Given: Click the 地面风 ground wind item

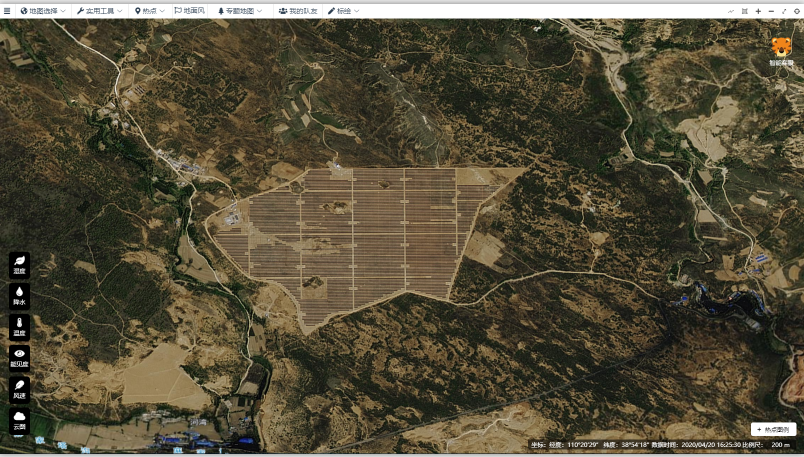Looking at the screenshot, I should [189, 10].
